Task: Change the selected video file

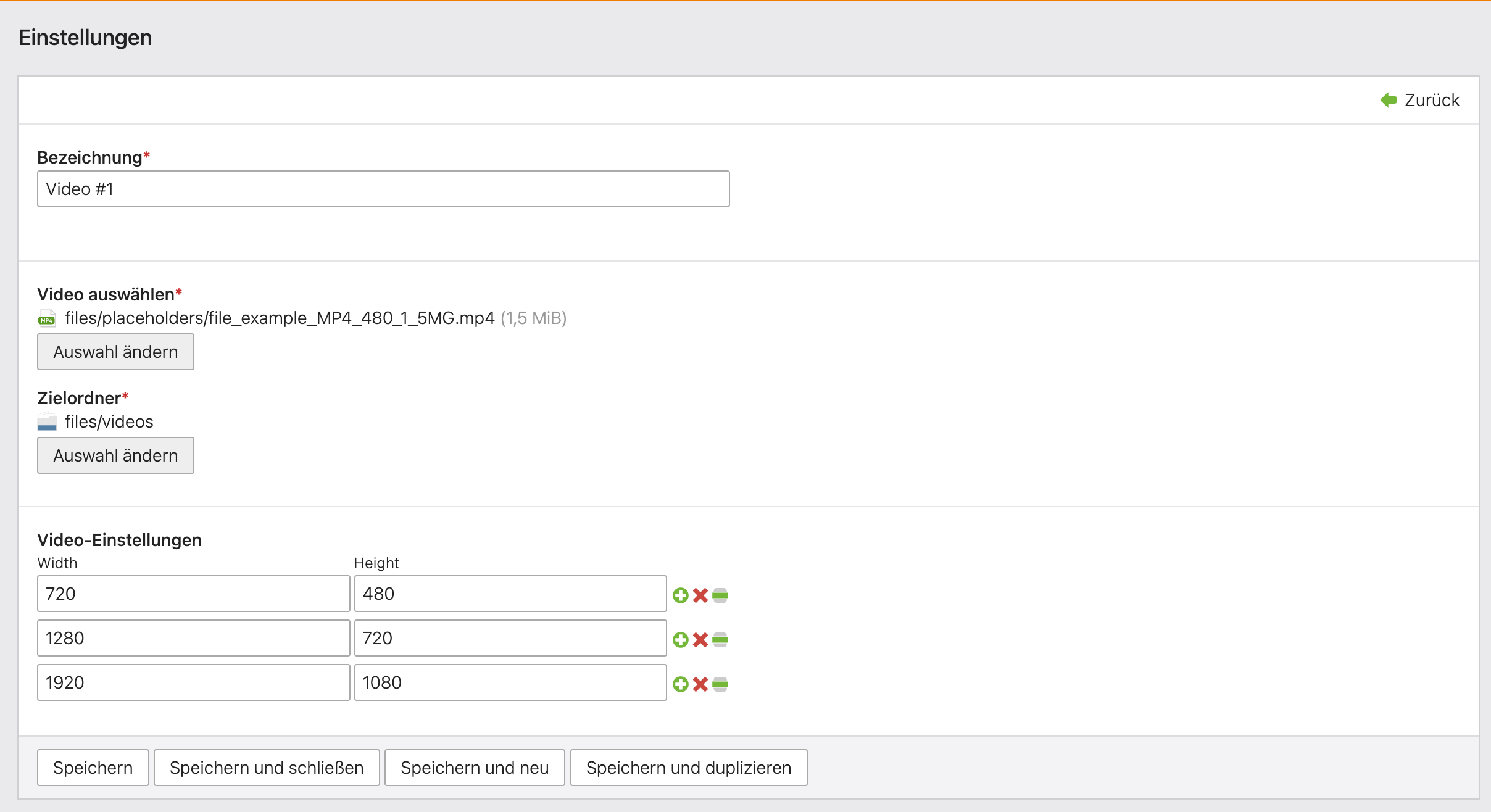Action: [x=115, y=352]
